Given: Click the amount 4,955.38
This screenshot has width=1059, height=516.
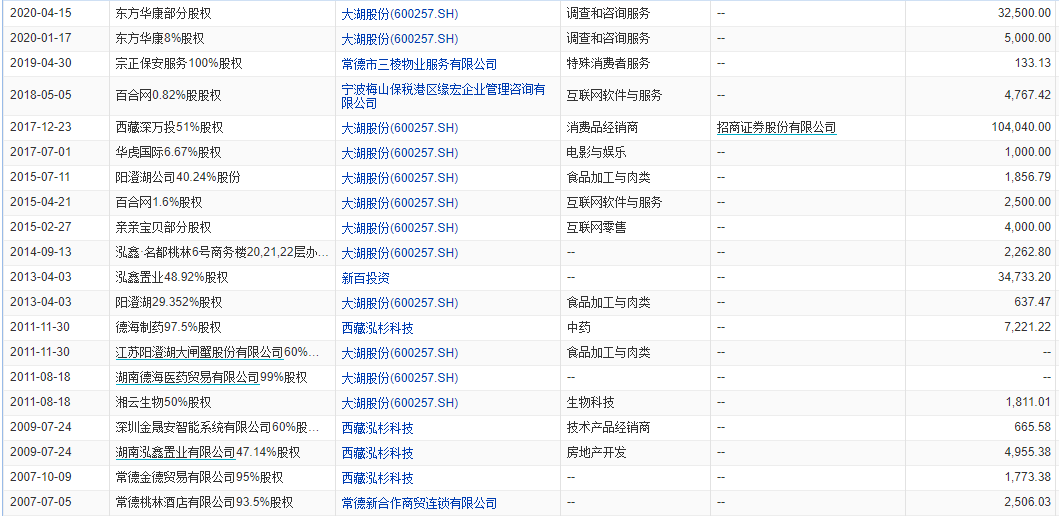Looking at the screenshot, I should tap(1027, 453).
